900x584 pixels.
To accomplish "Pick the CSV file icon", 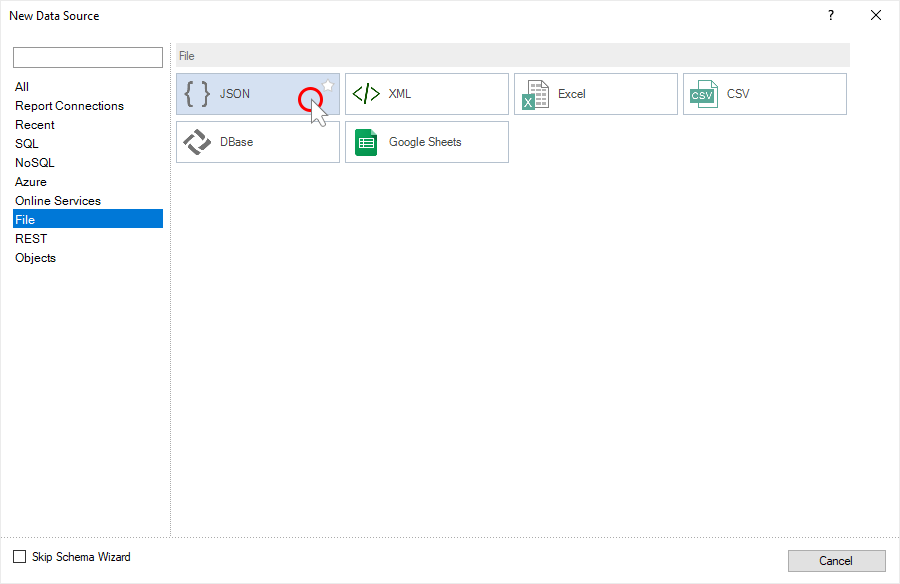I will [x=704, y=94].
